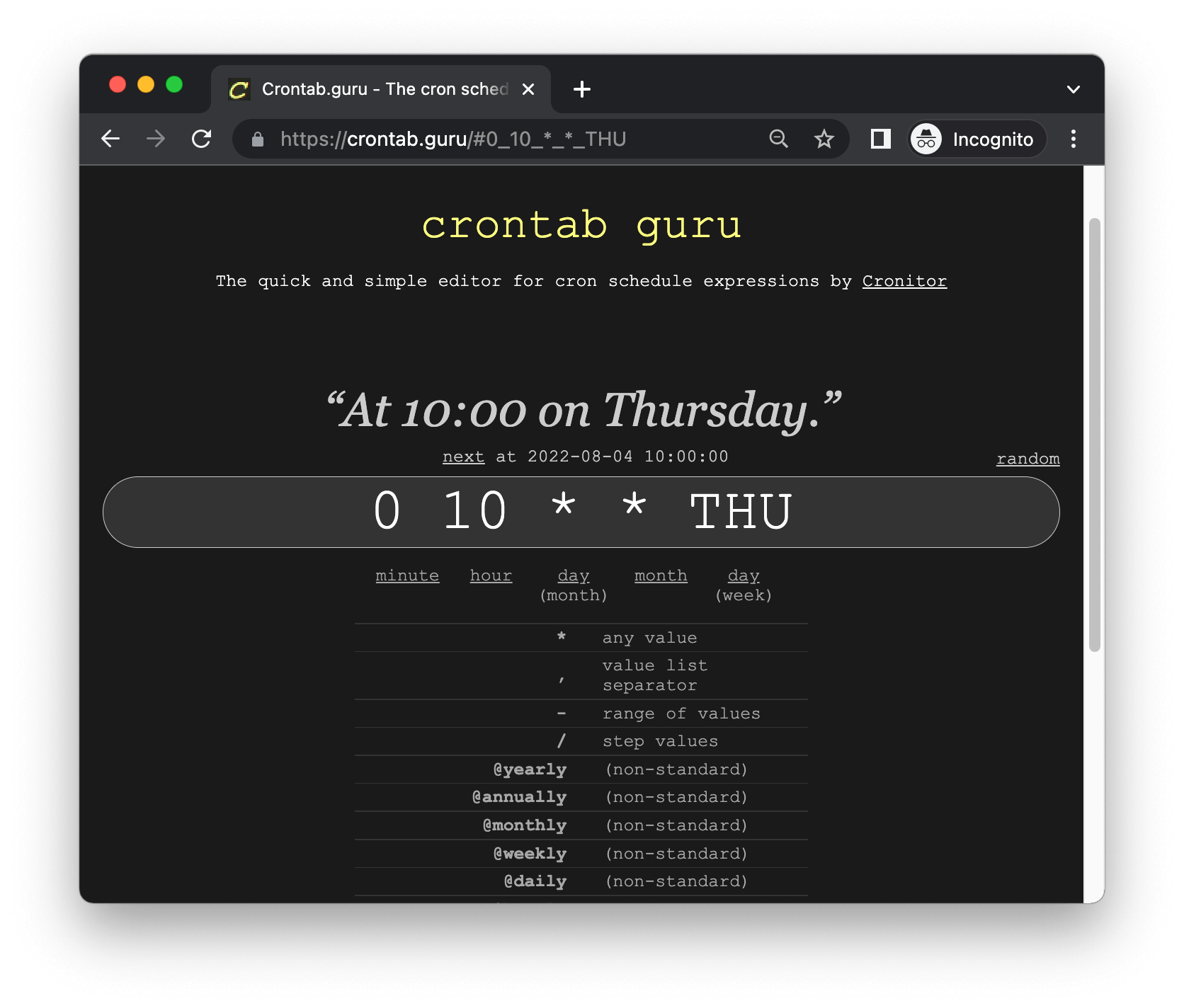Click the green fullscreen window button
Viewport: 1184px width, 1008px height.
[174, 85]
